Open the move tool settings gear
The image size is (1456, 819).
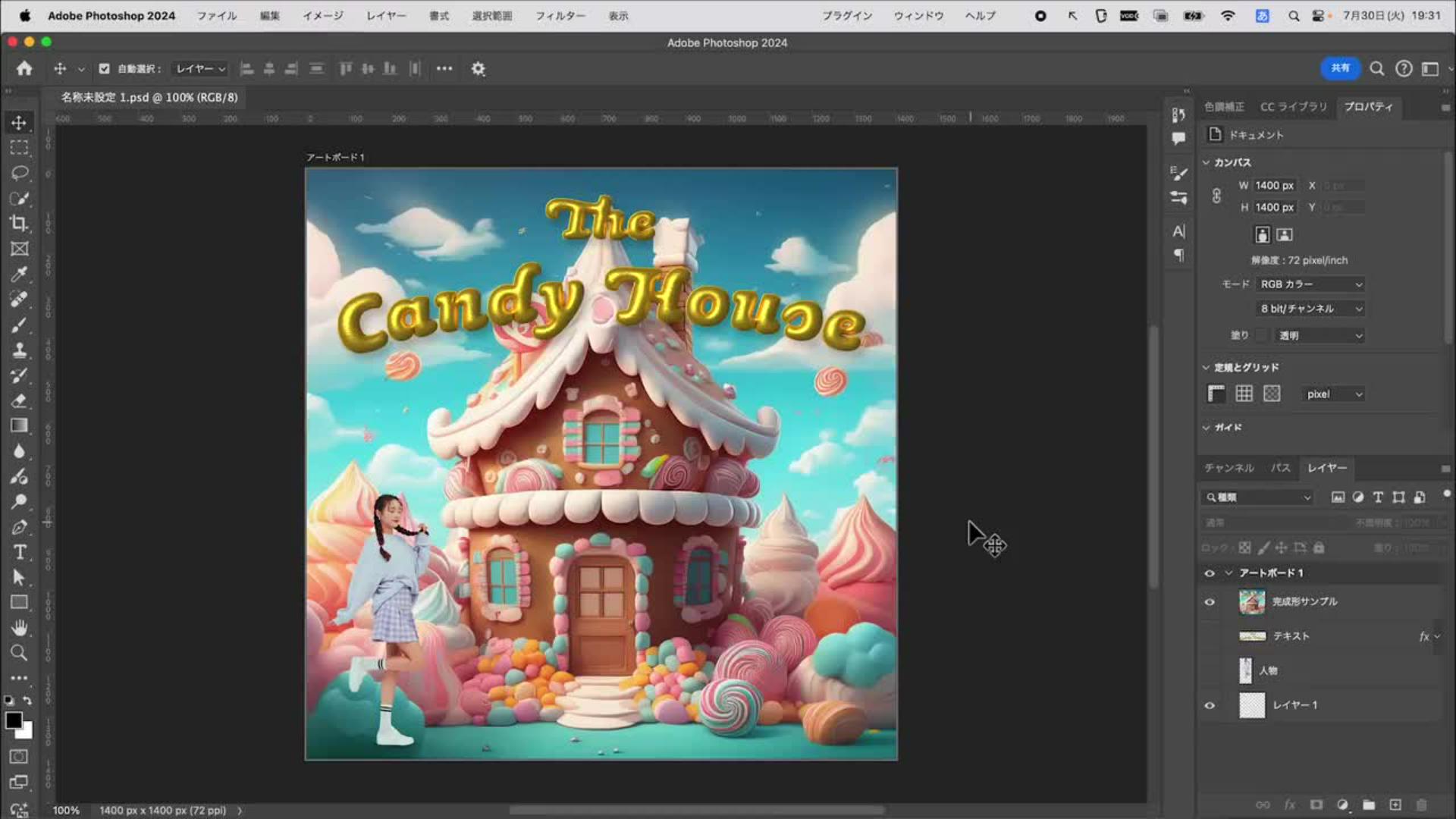click(478, 69)
